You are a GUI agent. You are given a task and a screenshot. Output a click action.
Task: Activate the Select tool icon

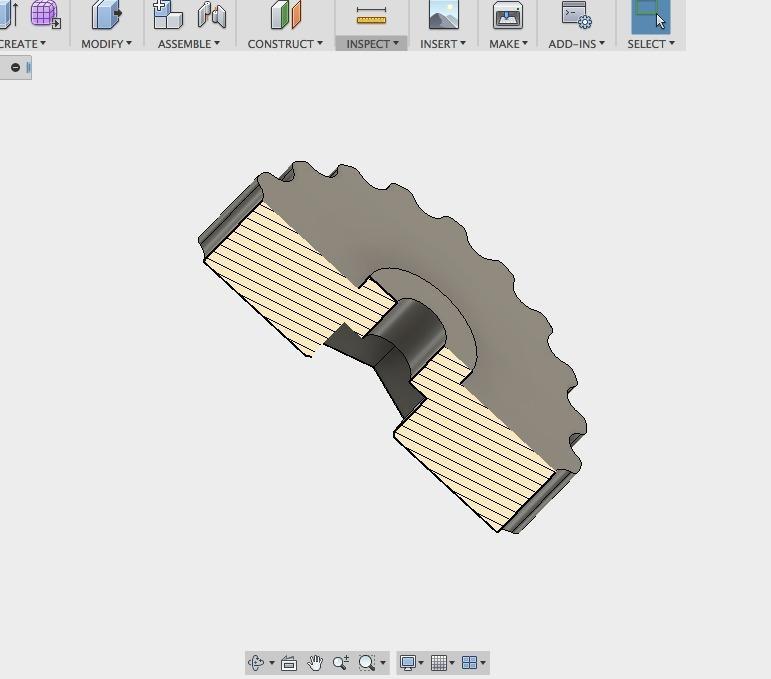coord(650,15)
